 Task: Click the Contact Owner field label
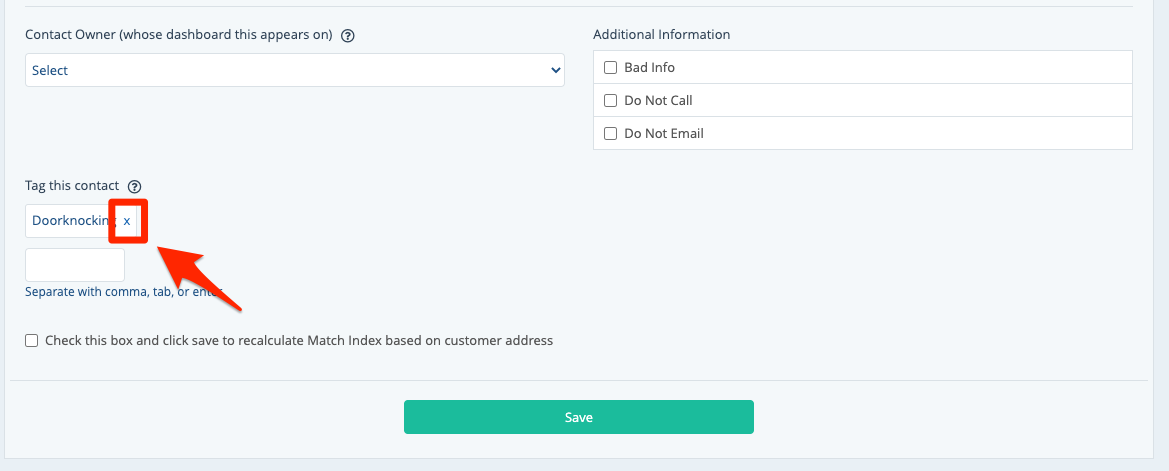pos(178,35)
